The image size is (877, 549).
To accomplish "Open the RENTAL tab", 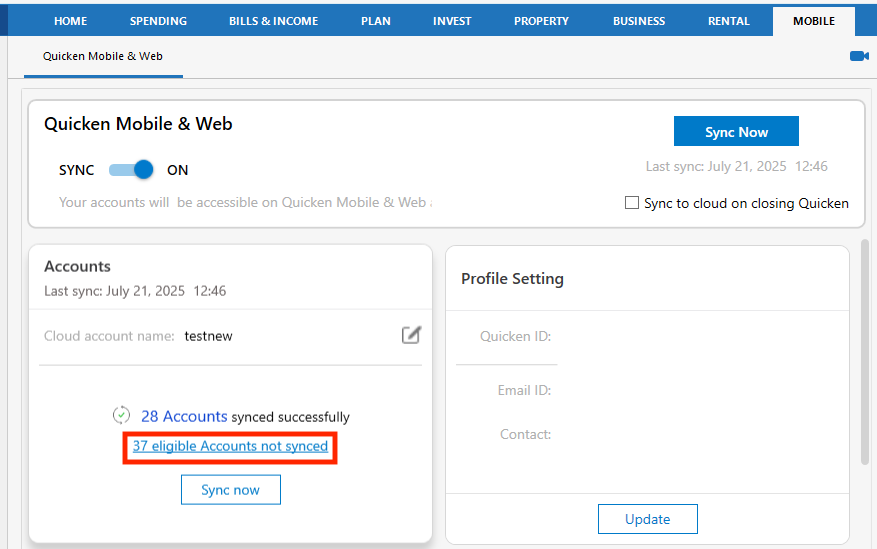I will pyautogui.click(x=729, y=21).
